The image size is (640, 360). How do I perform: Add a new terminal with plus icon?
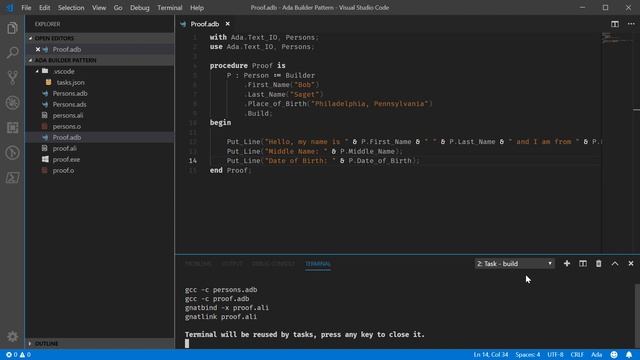tap(567, 264)
